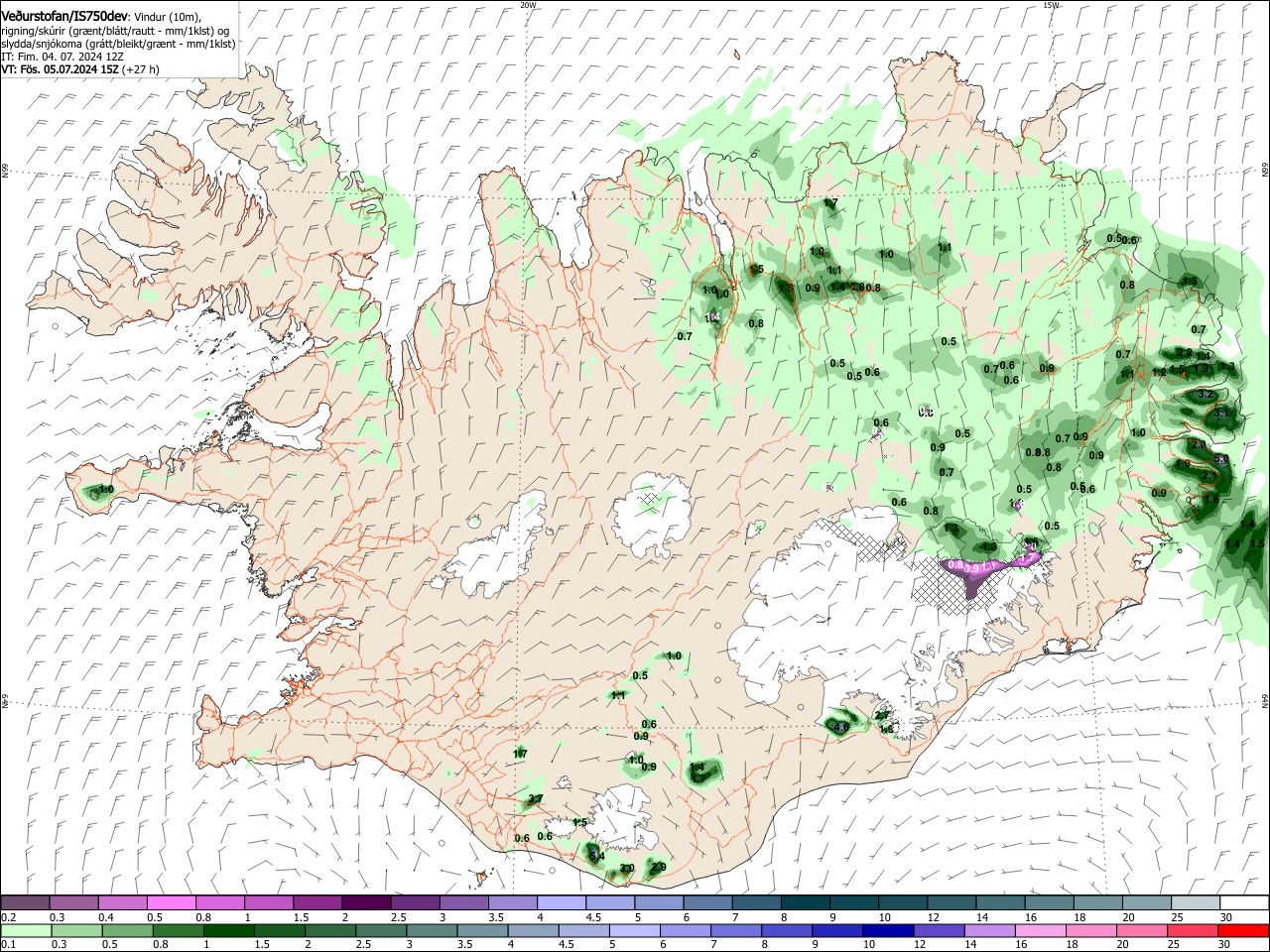Click the 15W longitude label
Viewport: 1270px width, 952px height.
point(1051,5)
